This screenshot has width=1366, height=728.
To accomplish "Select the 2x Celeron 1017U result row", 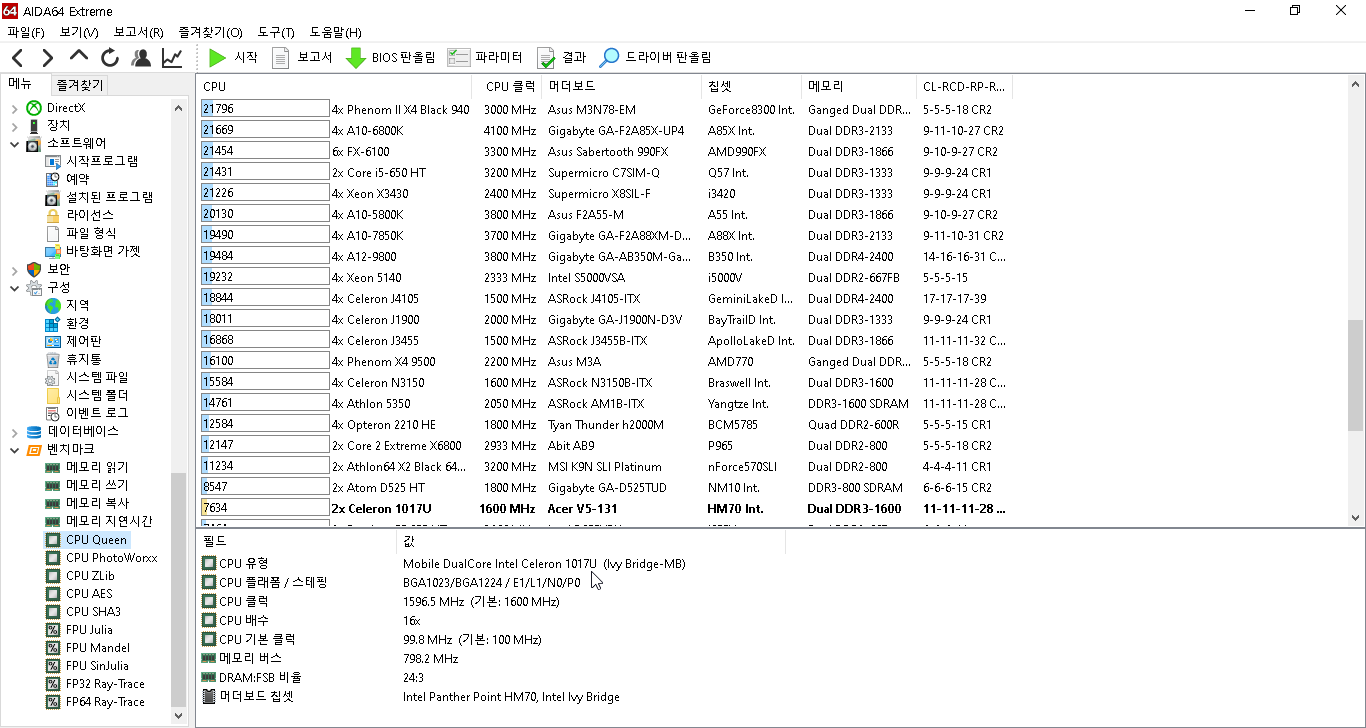I will pyautogui.click(x=606, y=508).
